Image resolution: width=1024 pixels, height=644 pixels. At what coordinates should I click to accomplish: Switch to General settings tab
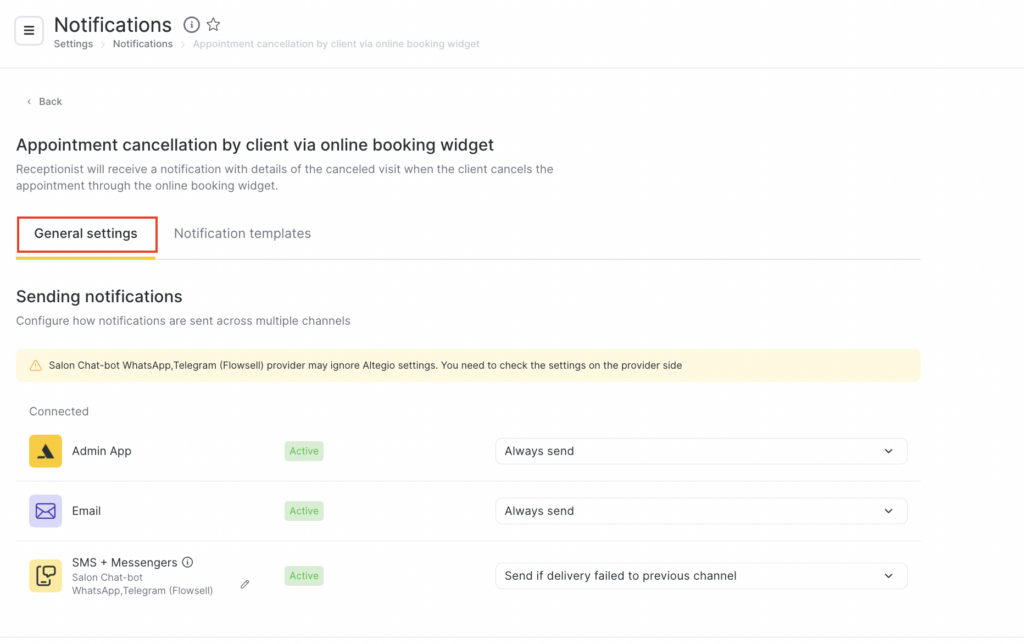click(86, 234)
